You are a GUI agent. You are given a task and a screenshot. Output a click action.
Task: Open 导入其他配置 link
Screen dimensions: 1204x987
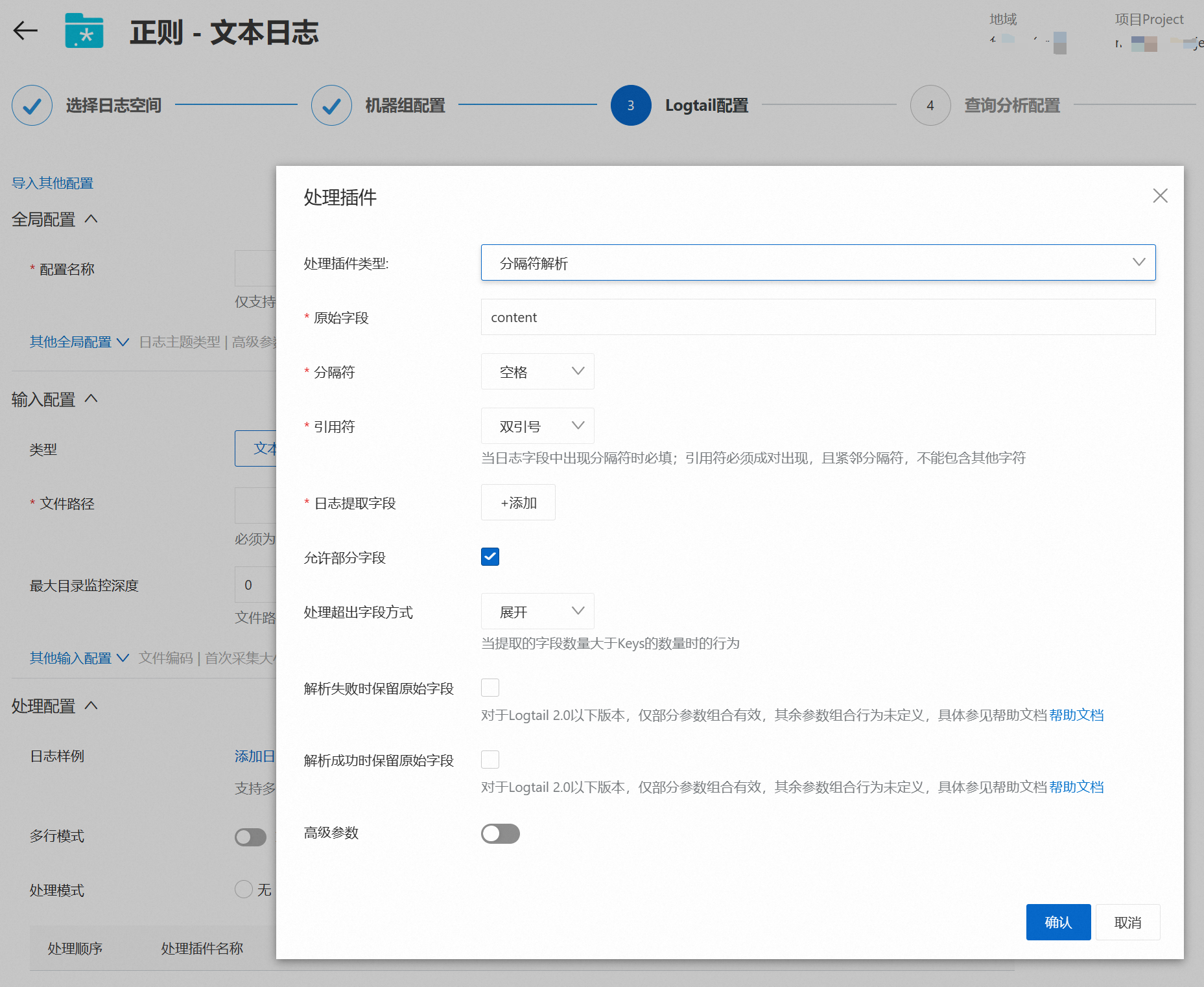53,183
